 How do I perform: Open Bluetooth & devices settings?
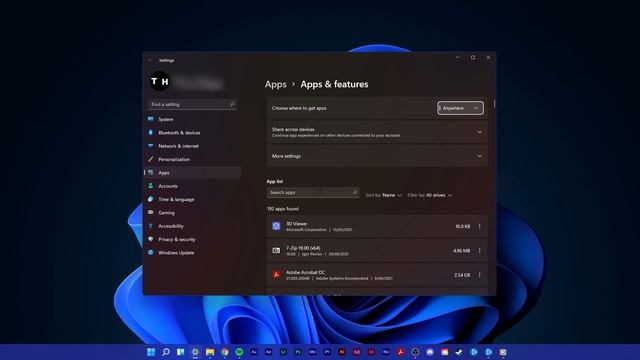click(192, 133)
